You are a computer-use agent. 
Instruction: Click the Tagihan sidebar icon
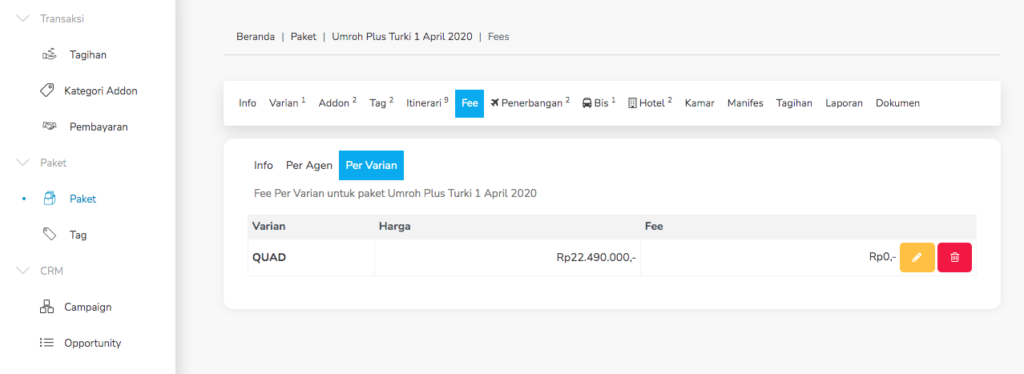tap(49, 55)
